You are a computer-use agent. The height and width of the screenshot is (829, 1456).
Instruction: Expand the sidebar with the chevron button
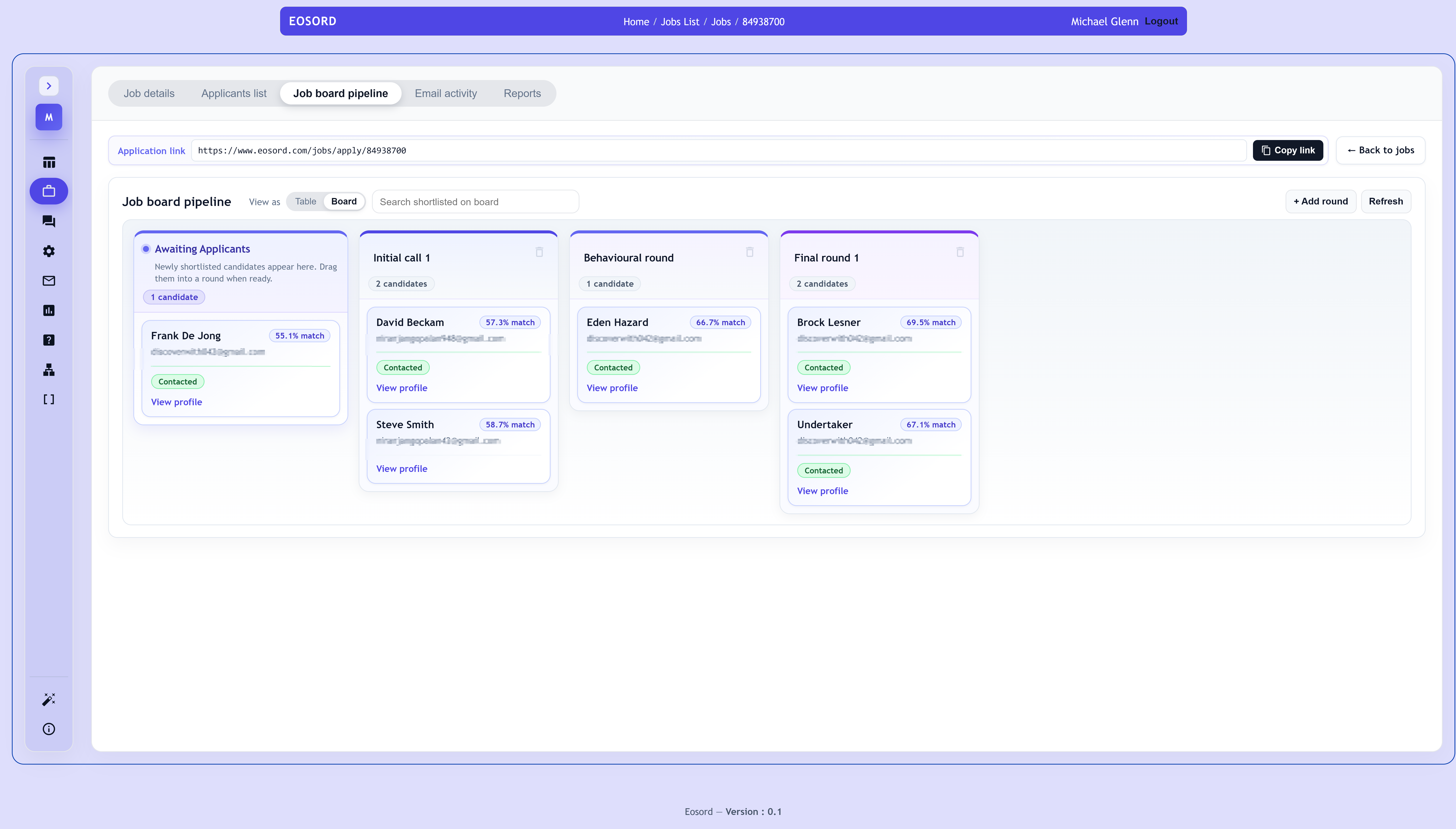[49, 86]
